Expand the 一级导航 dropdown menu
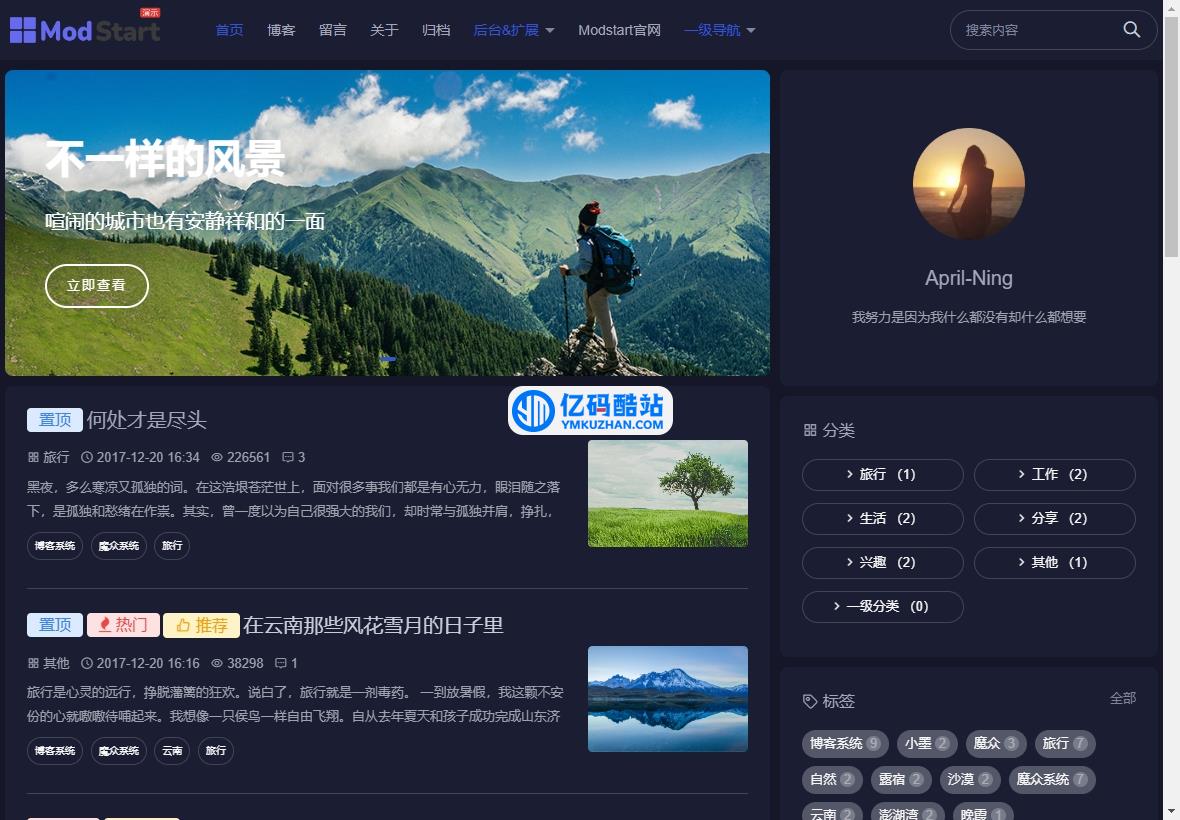Viewport: 1180px width, 820px height. click(719, 30)
